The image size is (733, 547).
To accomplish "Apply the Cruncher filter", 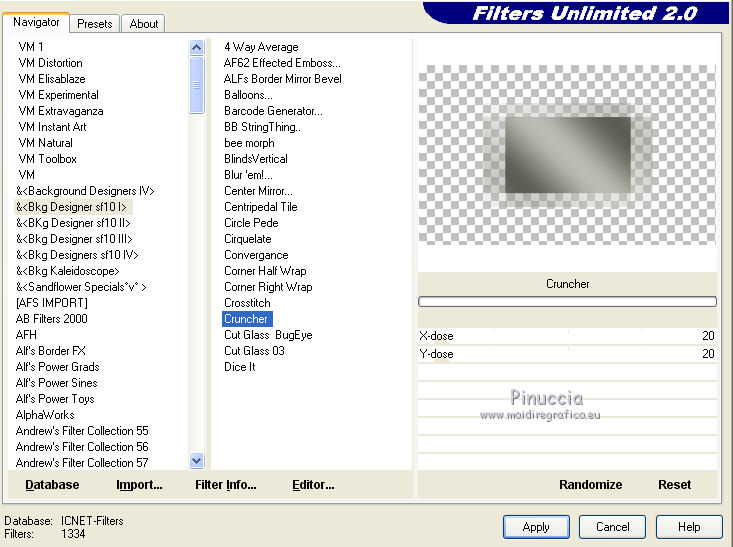I will click(x=536, y=527).
